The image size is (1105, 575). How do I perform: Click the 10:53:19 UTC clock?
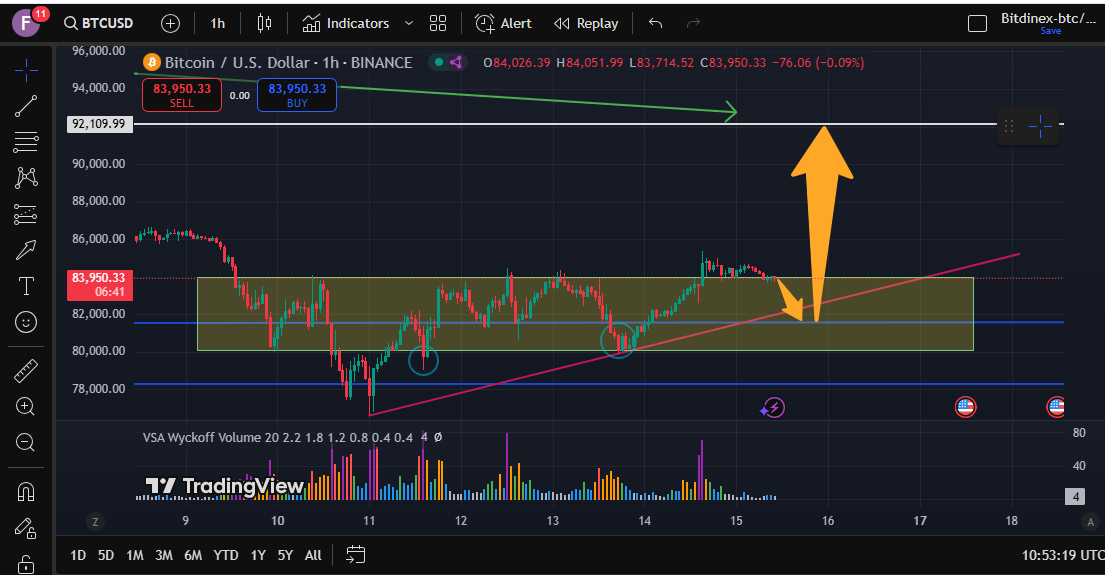[x=1063, y=555]
